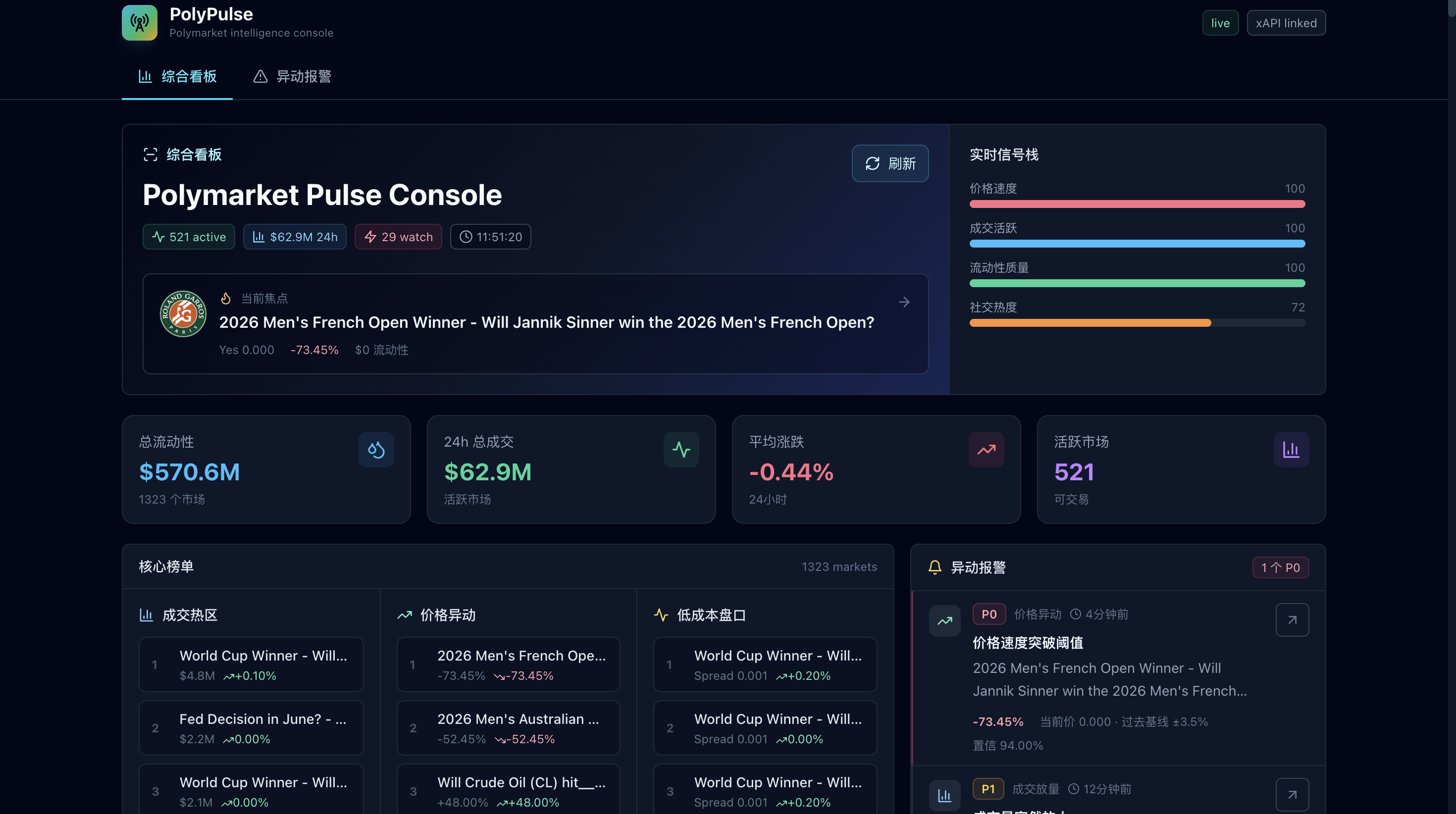Open the 2026 Men's Australian -52.45% row

tap(508, 728)
